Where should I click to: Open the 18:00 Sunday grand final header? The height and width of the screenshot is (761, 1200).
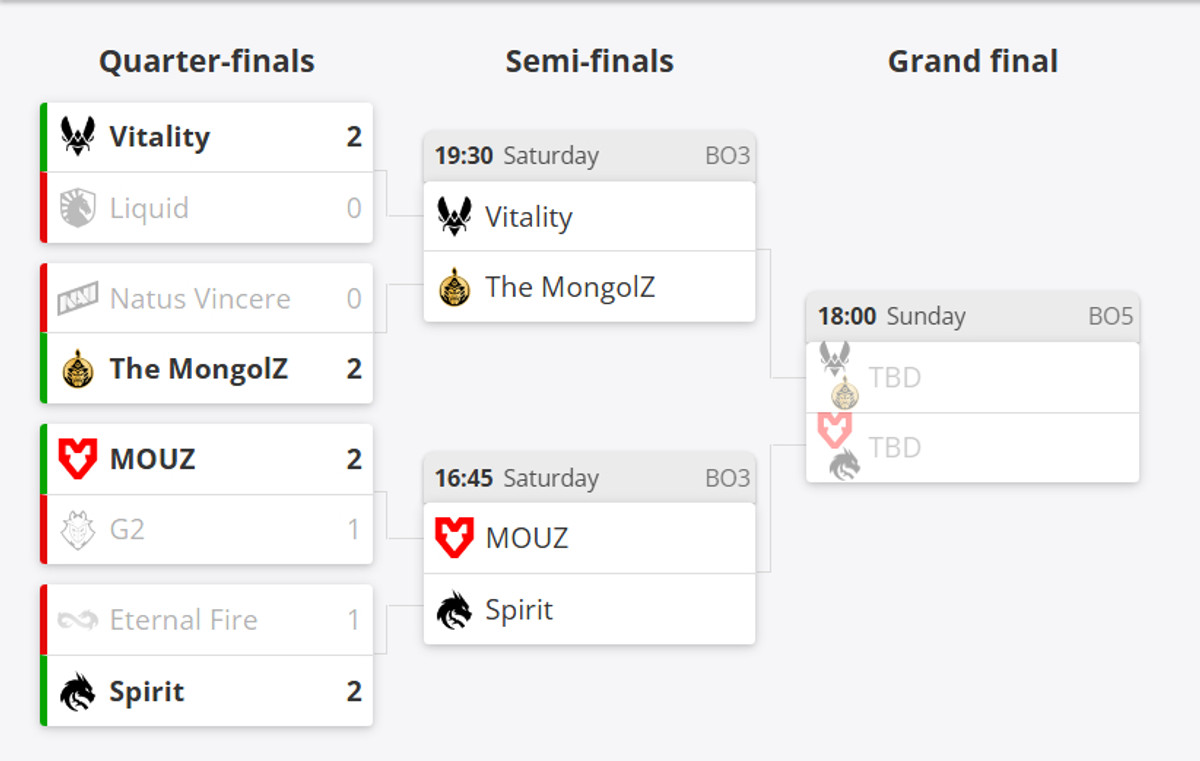click(972, 317)
